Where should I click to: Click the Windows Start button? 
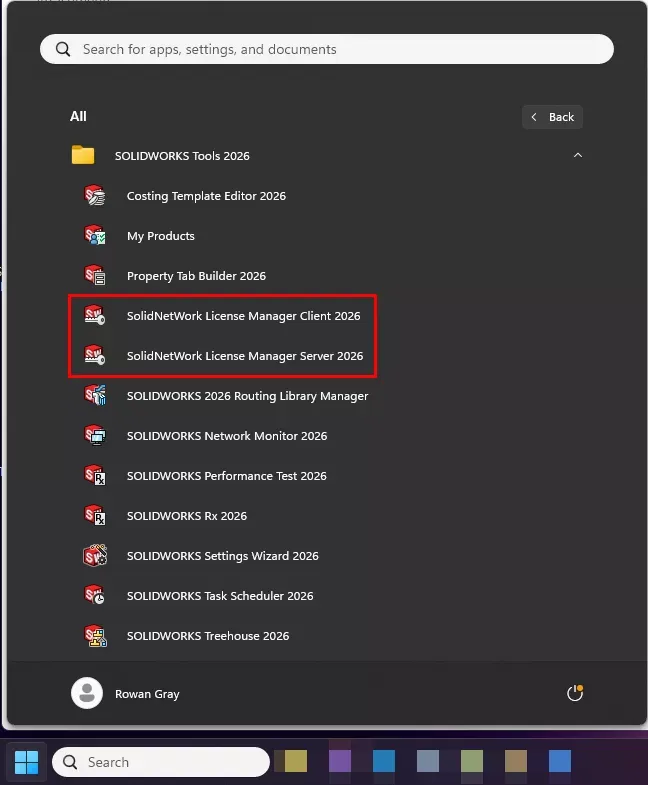tap(27, 763)
